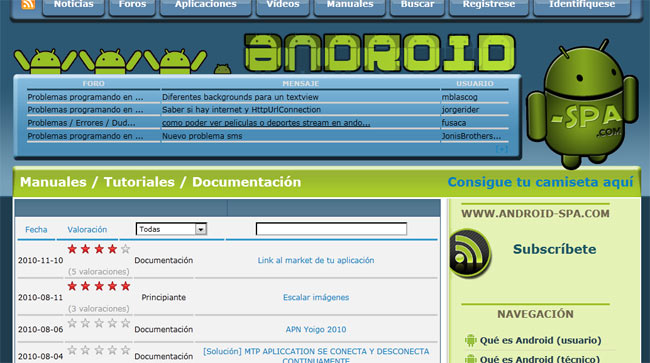The width and height of the screenshot is (650, 363).
Task: Click '(3 valoraciones)' text
Action: tap(99, 309)
